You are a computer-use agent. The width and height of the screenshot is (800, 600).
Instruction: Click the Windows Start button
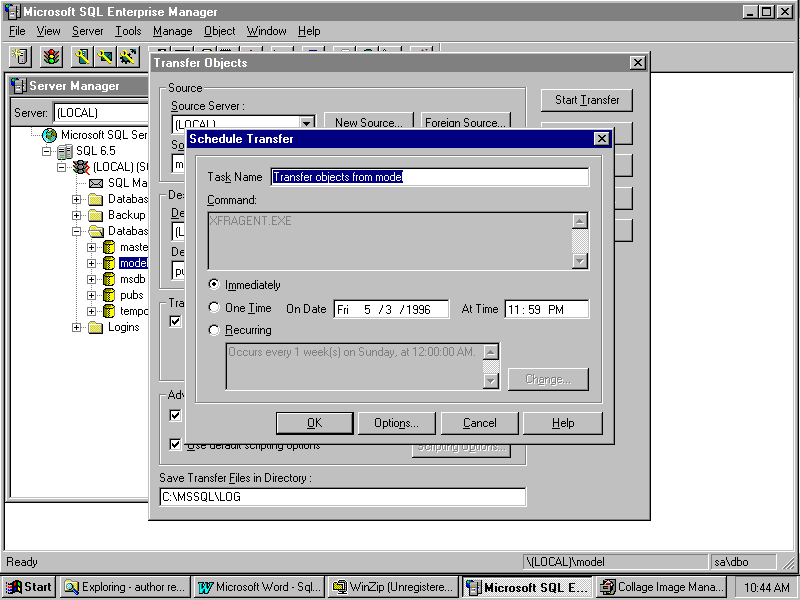(x=29, y=587)
